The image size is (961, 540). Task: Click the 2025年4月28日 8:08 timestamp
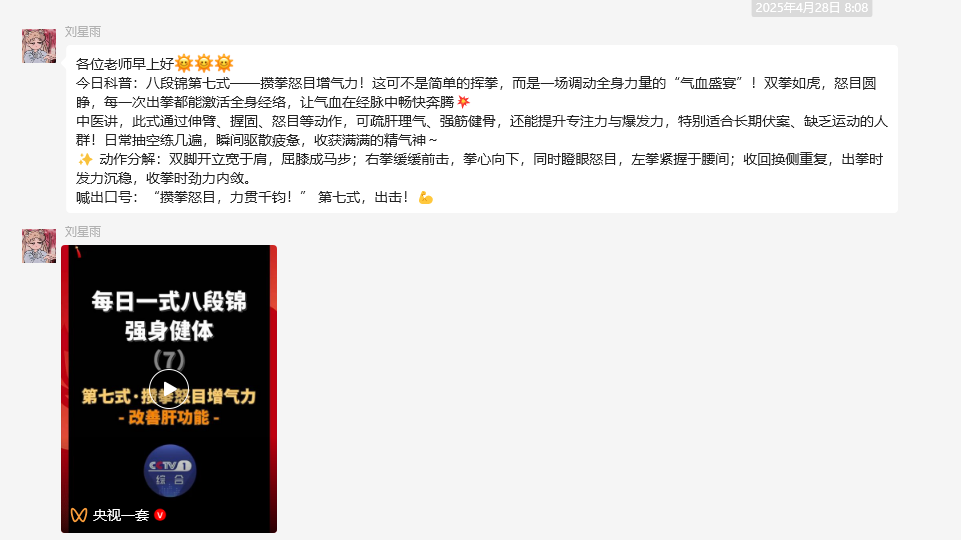pos(811,7)
